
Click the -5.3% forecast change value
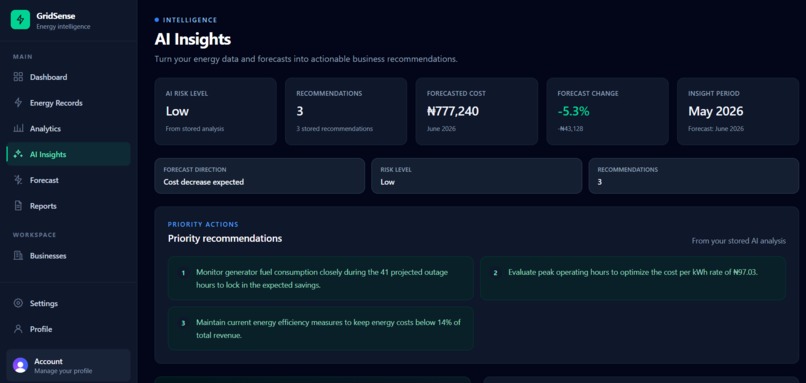click(573, 111)
